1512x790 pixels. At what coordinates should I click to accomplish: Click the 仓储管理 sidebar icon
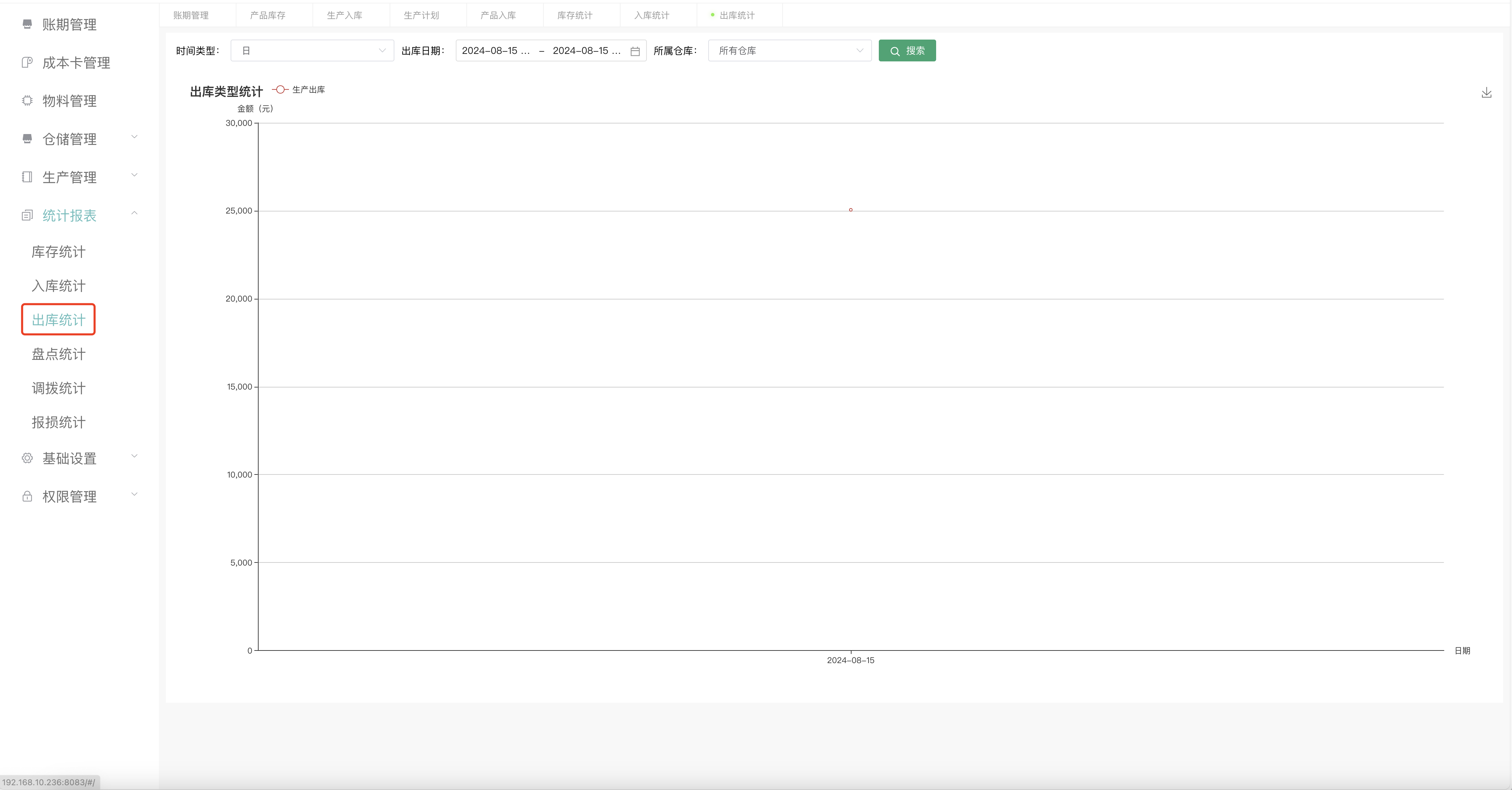click(27, 138)
